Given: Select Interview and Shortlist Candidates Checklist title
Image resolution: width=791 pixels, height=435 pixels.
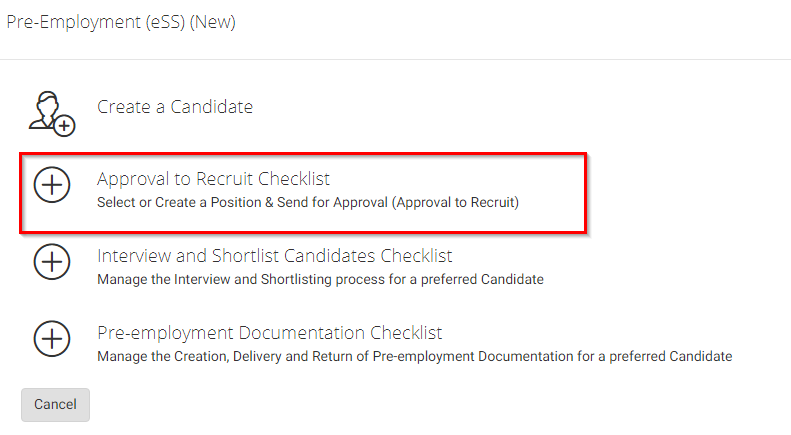Looking at the screenshot, I should point(275,256).
